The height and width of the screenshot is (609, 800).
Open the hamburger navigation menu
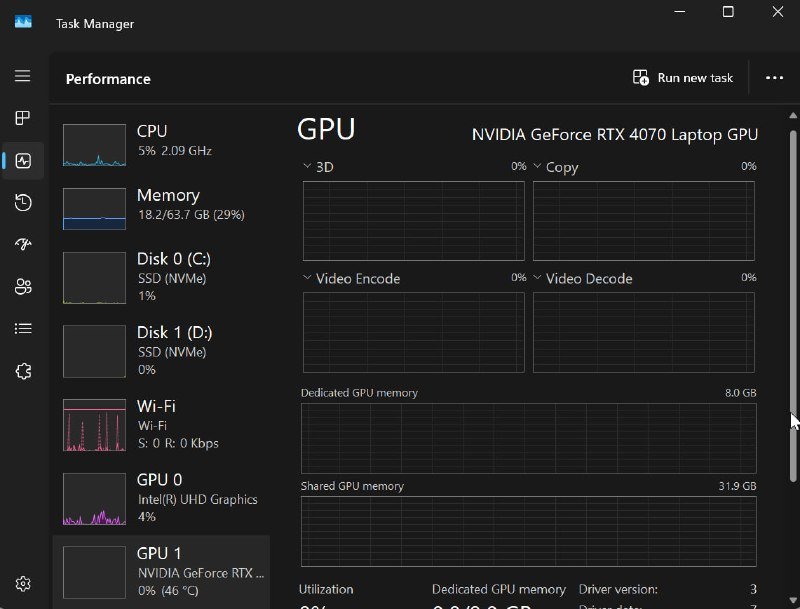[22, 76]
